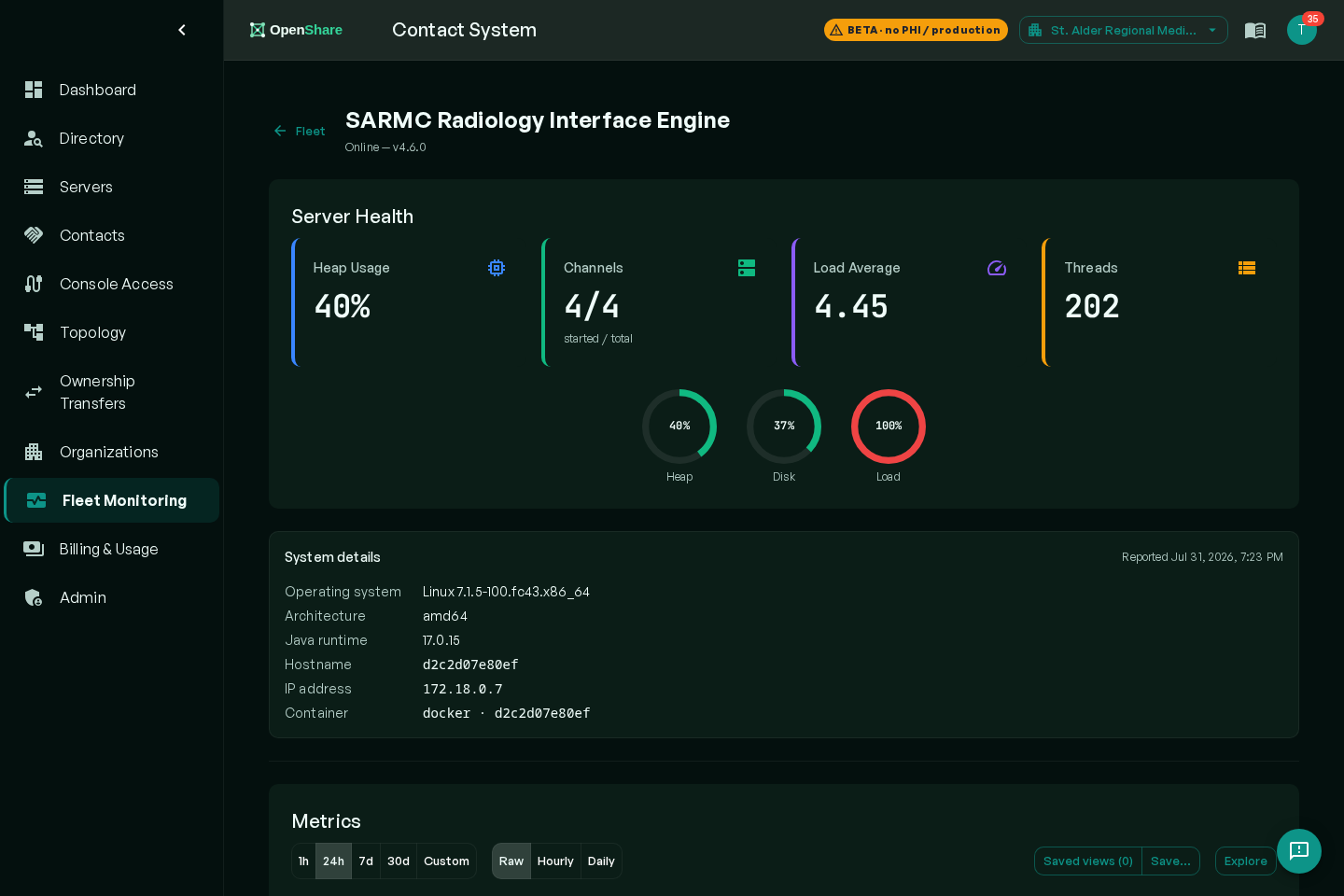Click the Console Access sidebar icon
Image resolution: width=1344 pixels, height=896 pixels.
click(34, 284)
